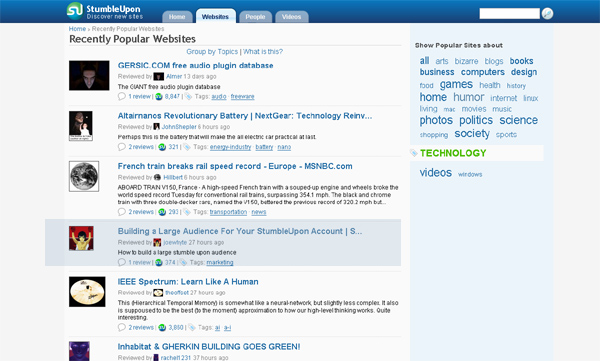Select the 'videos' topic in tag cloud

tap(436, 173)
